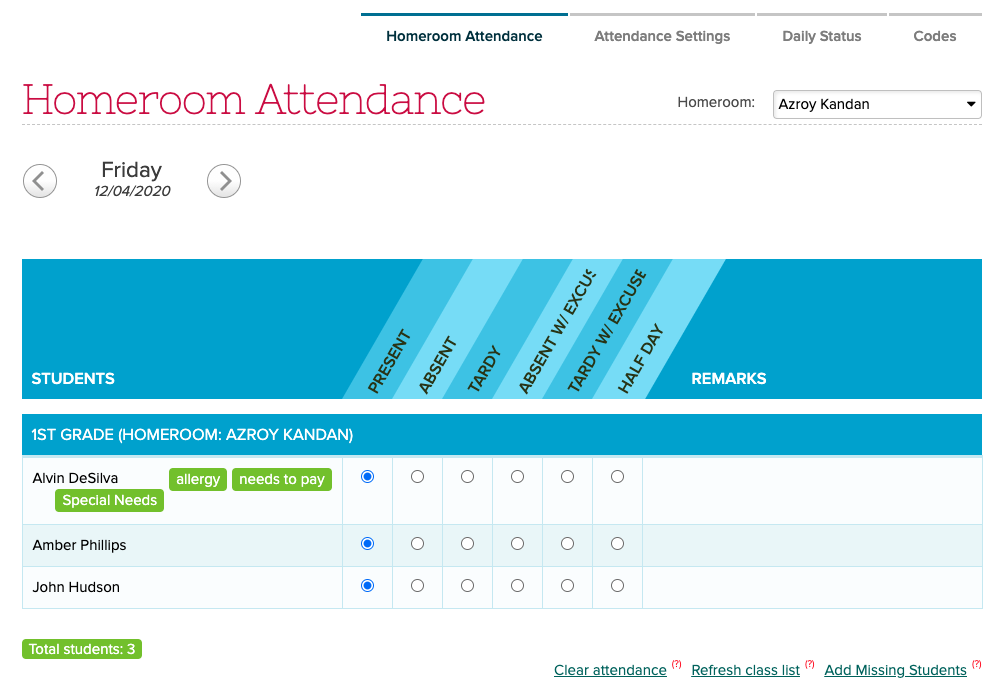Click help icon next to Clear attendance
The height and width of the screenshot is (696, 1005).
pos(677,664)
